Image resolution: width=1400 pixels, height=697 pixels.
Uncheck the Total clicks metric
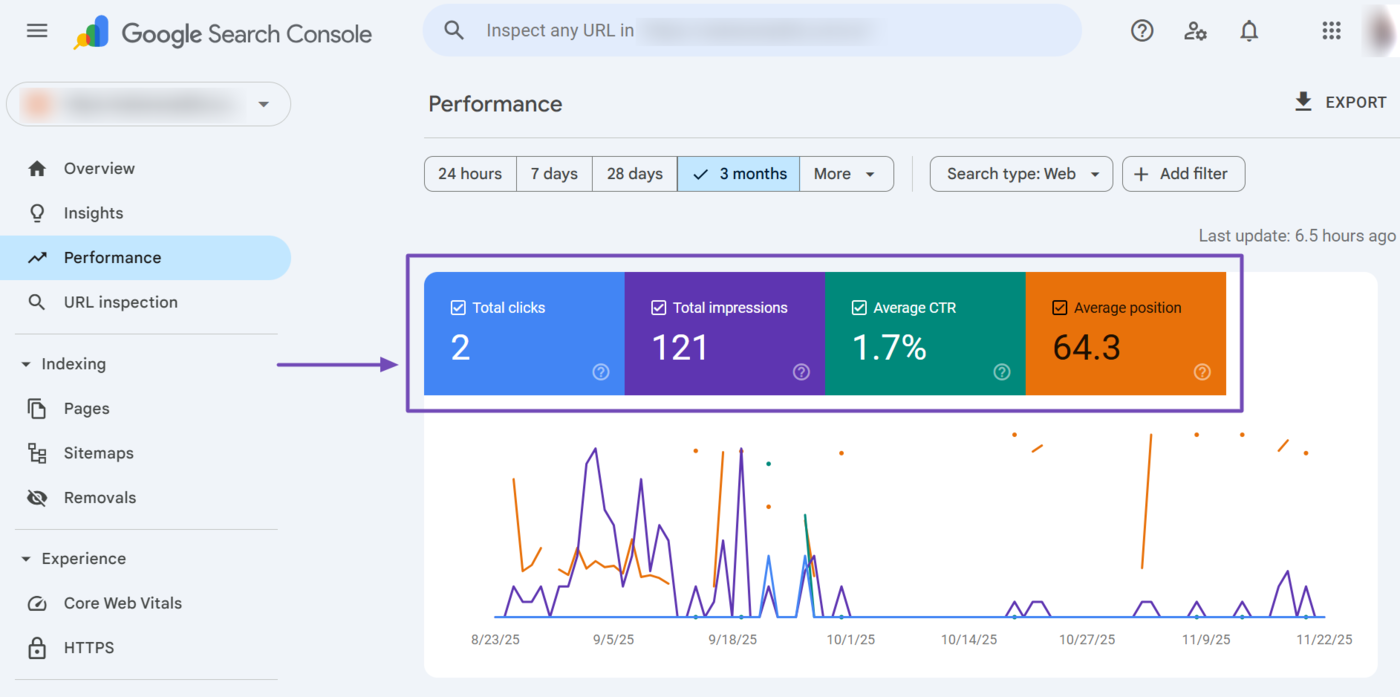pos(458,307)
